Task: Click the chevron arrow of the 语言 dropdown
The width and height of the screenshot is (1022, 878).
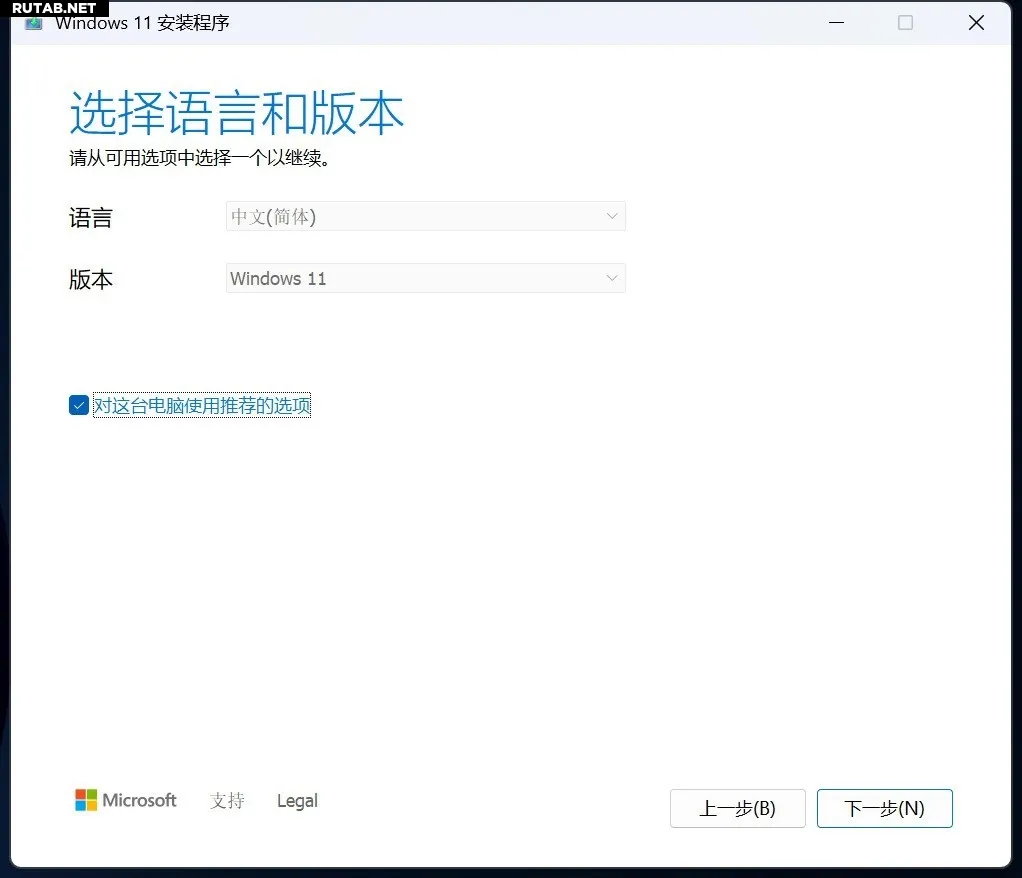Action: coord(612,216)
